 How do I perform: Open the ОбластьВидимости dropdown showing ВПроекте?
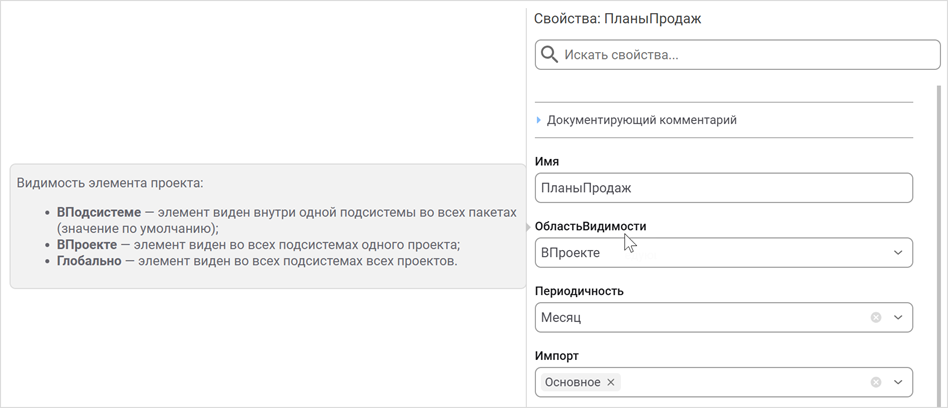724,253
